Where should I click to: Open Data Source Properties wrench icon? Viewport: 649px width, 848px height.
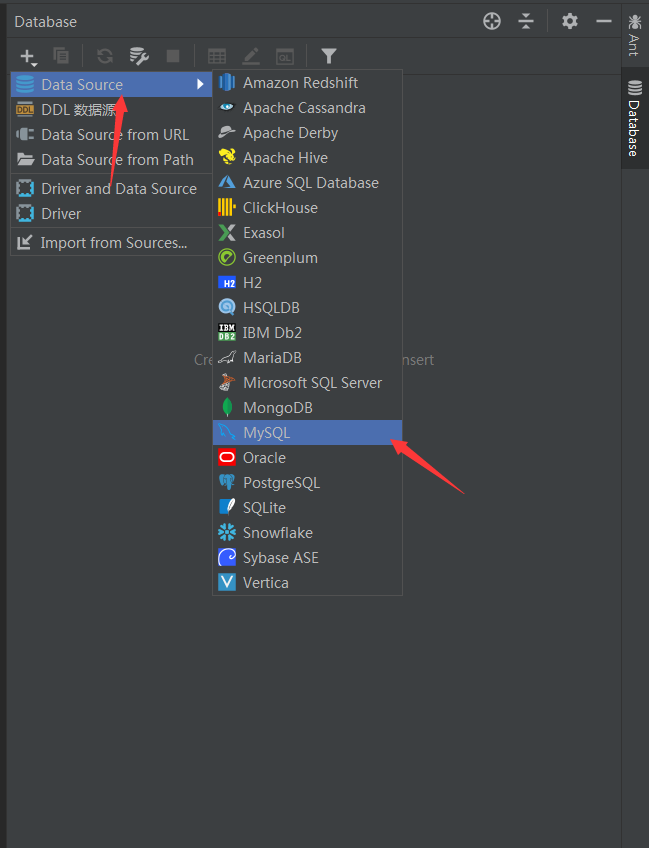pyautogui.click(x=139, y=56)
